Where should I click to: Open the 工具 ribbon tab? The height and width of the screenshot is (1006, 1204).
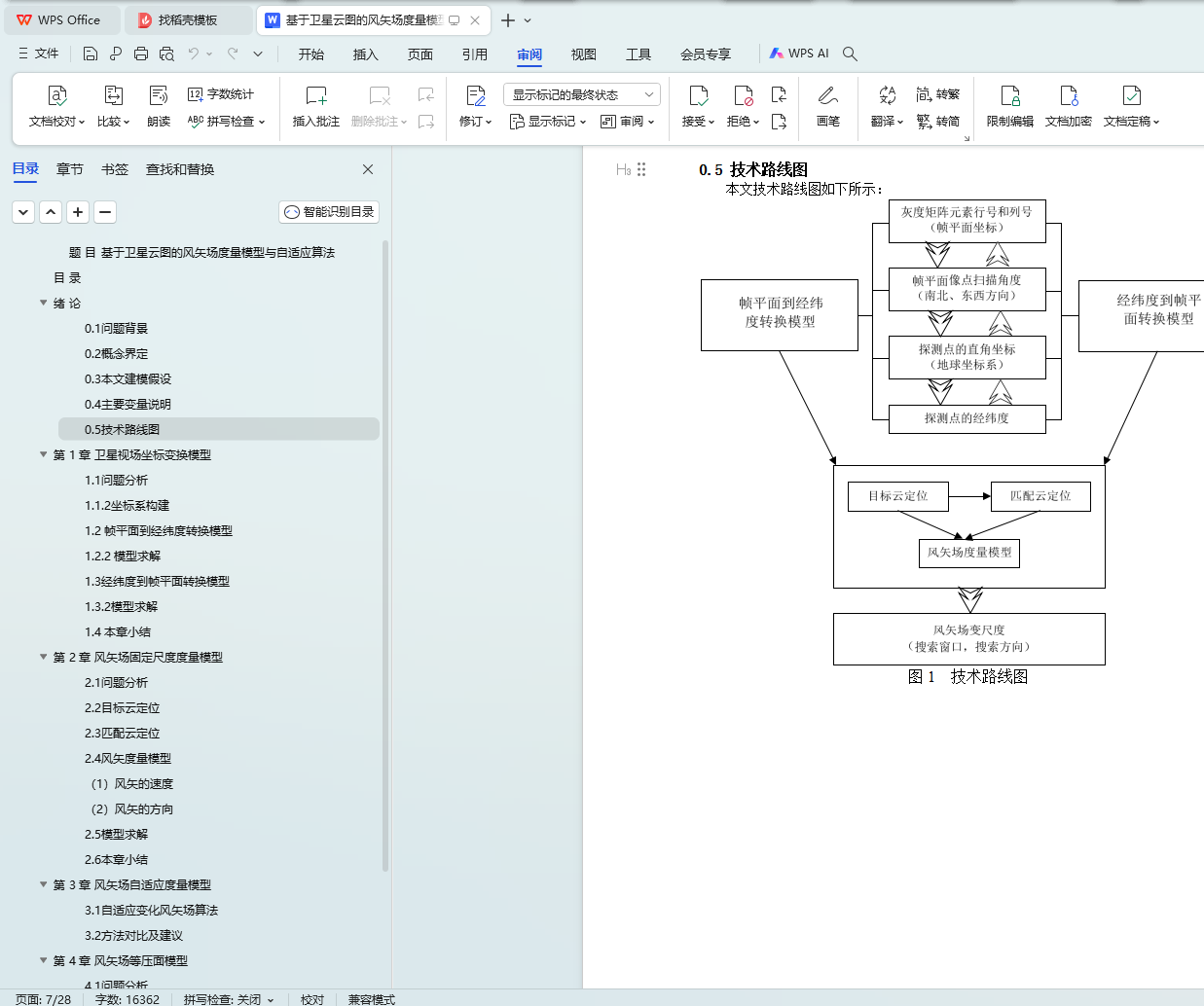638,54
